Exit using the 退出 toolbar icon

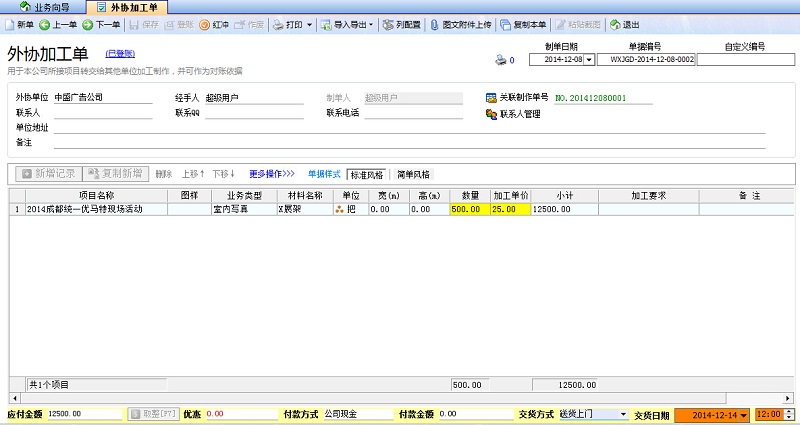coord(624,24)
